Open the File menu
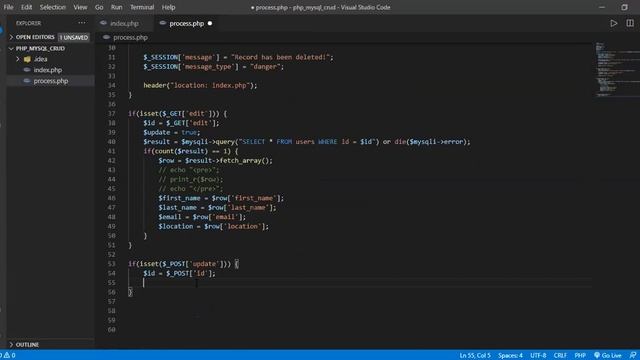 8,7
